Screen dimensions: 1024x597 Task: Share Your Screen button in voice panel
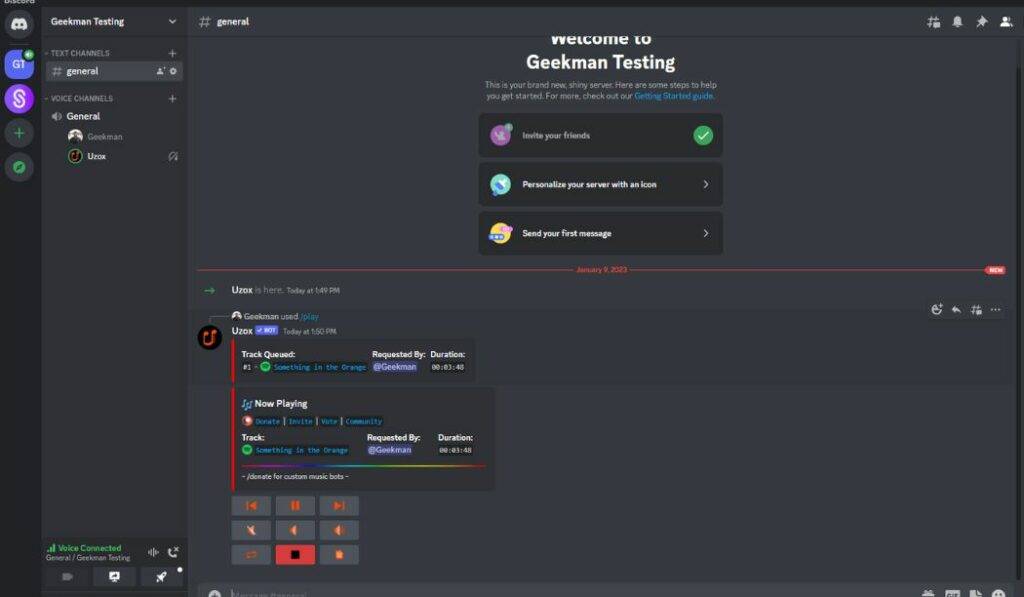pyautogui.click(x=114, y=577)
